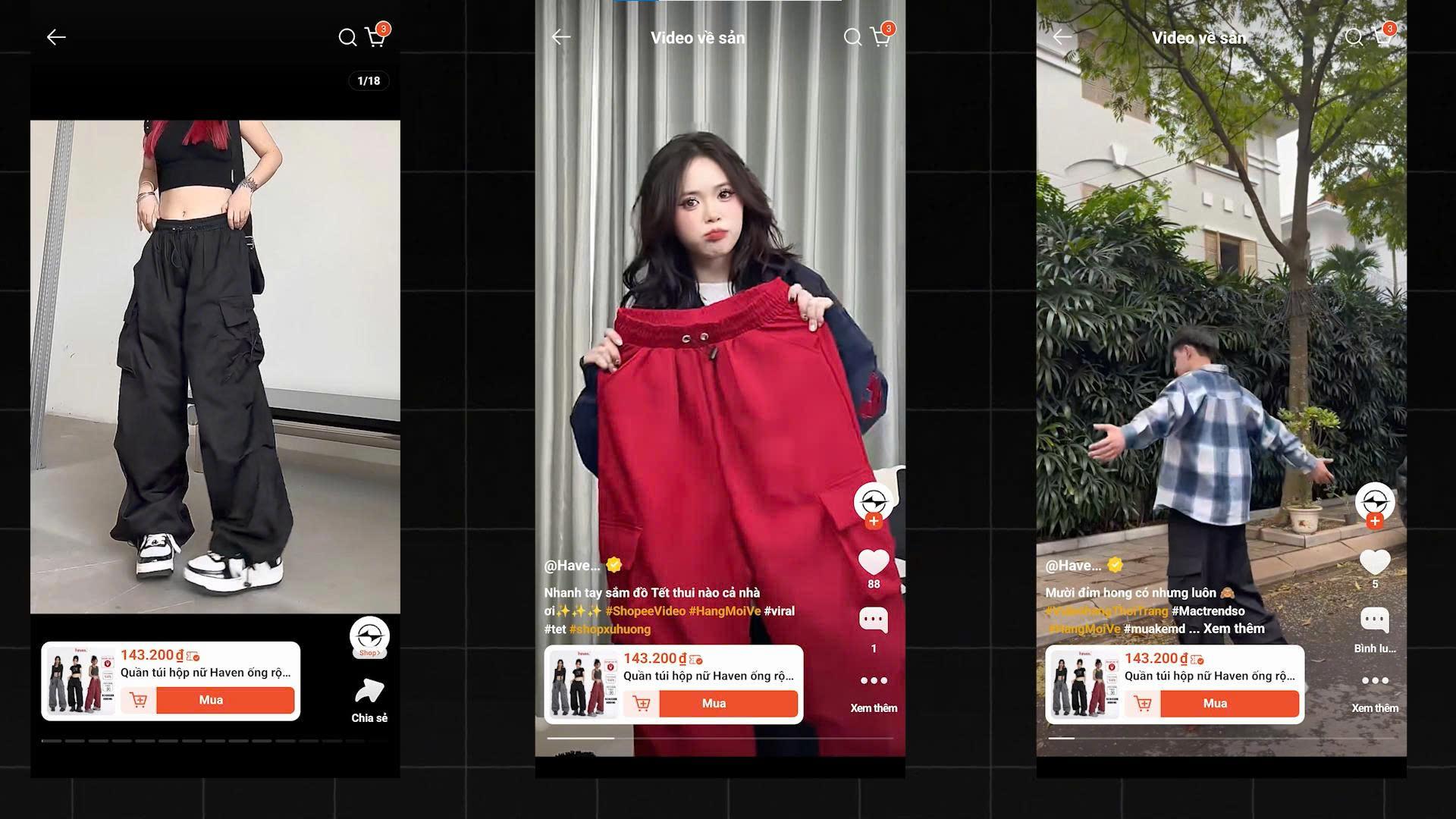The height and width of the screenshot is (819, 1456).
Task: Like the red pants video with heart
Action: (x=874, y=563)
